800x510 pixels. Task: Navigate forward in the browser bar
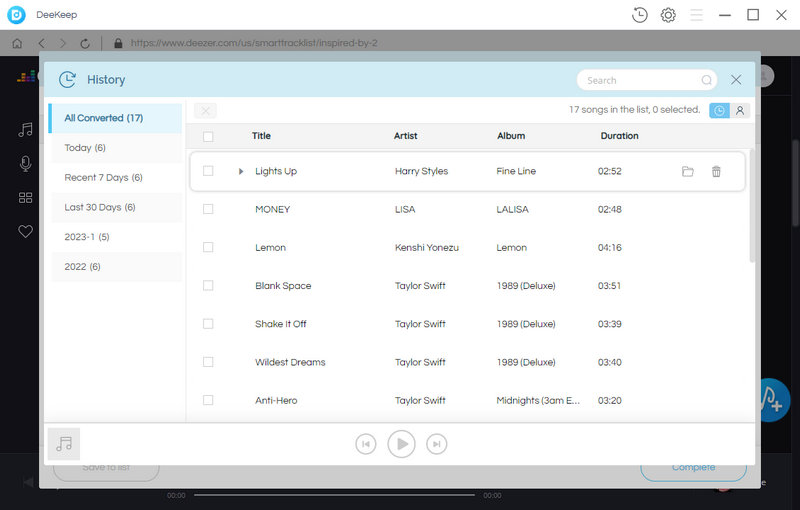point(63,43)
